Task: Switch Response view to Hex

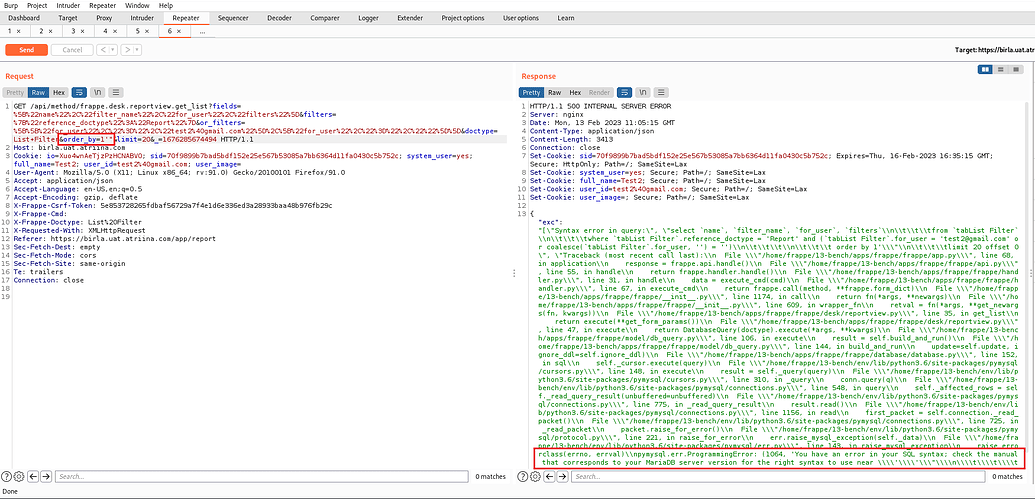Action: [575, 92]
